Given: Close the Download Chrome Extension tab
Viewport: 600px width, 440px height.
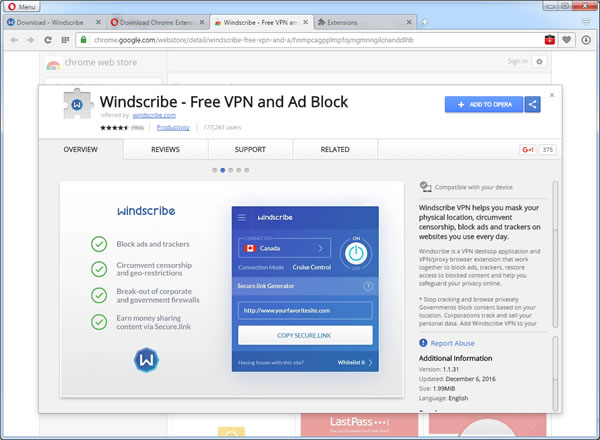Looking at the screenshot, I should 202,22.
